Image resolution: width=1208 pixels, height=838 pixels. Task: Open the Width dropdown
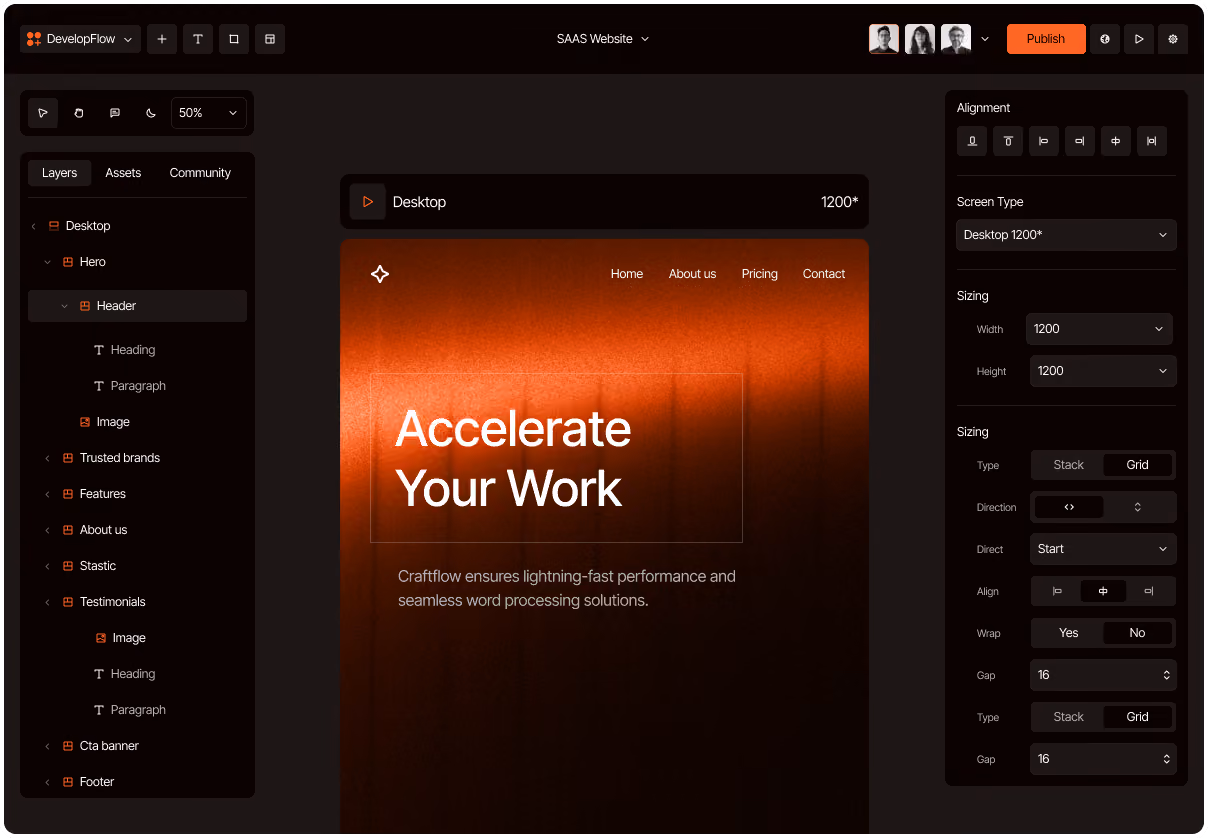tap(1099, 329)
